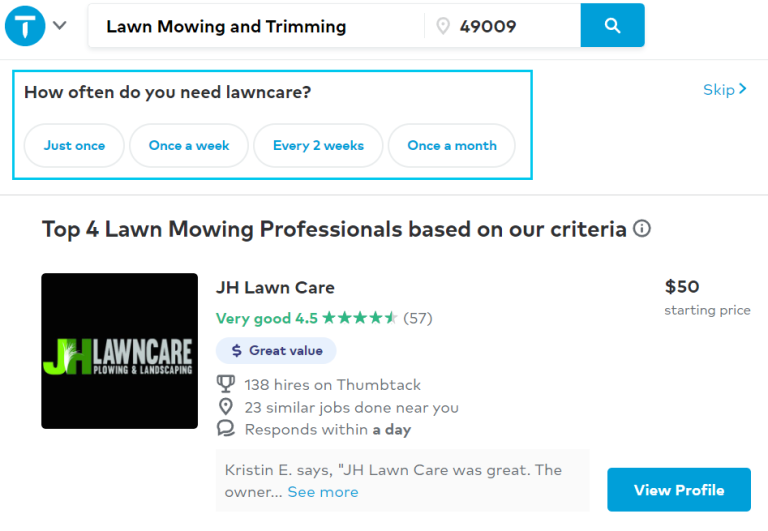Choose Every 2 weeks frequency
Image resolution: width=768 pixels, height=531 pixels.
pyautogui.click(x=318, y=145)
